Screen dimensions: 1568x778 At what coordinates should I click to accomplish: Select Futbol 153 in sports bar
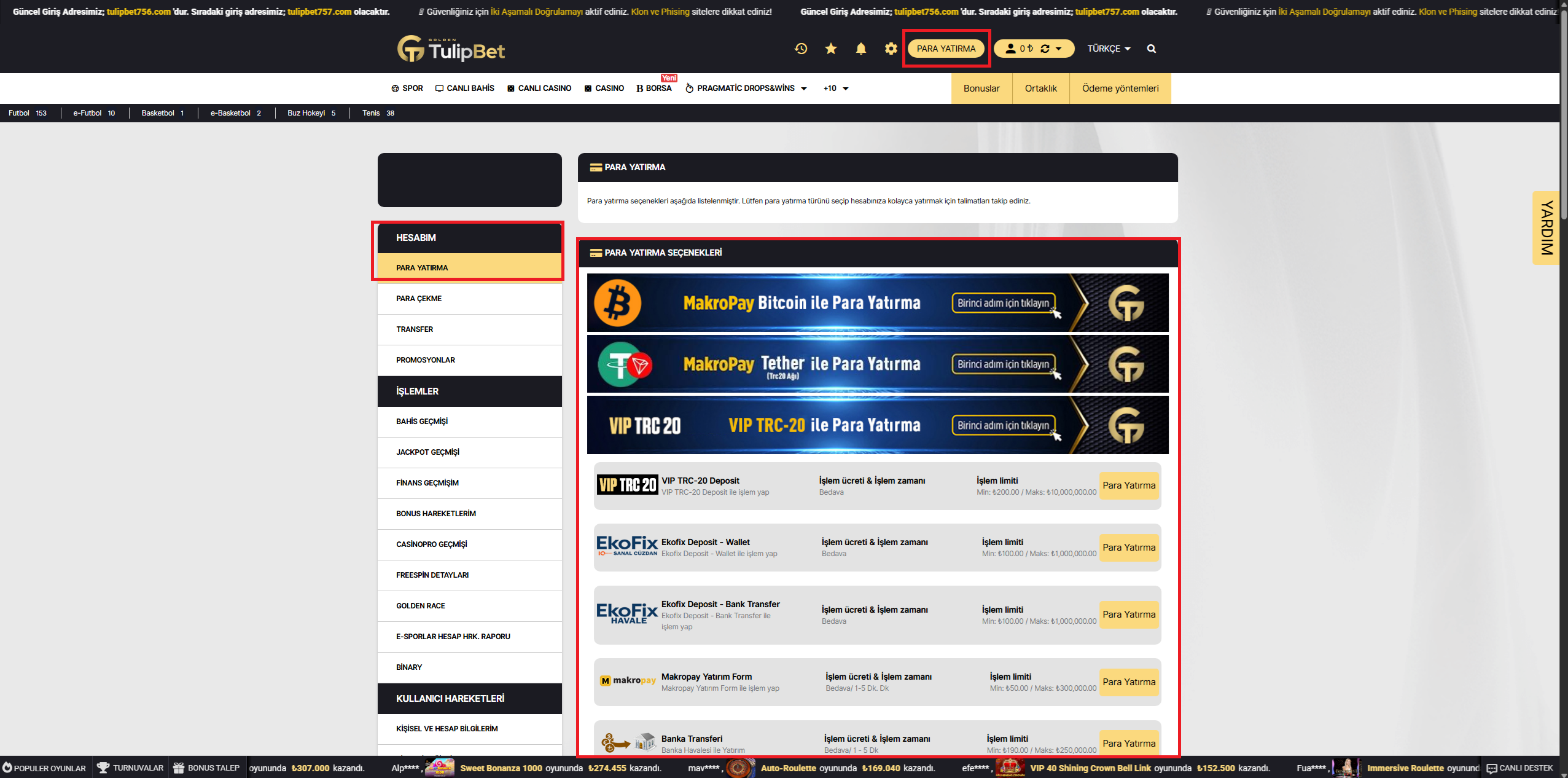point(28,113)
